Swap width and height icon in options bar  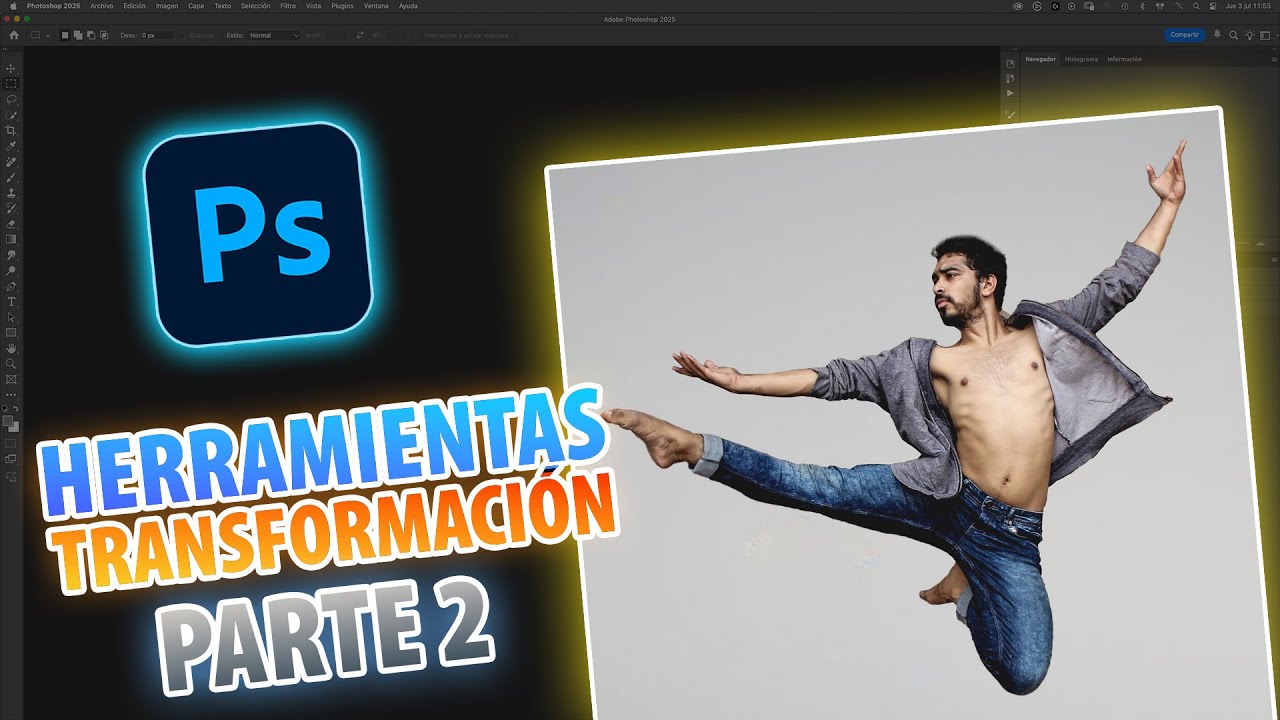coord(360,35)
